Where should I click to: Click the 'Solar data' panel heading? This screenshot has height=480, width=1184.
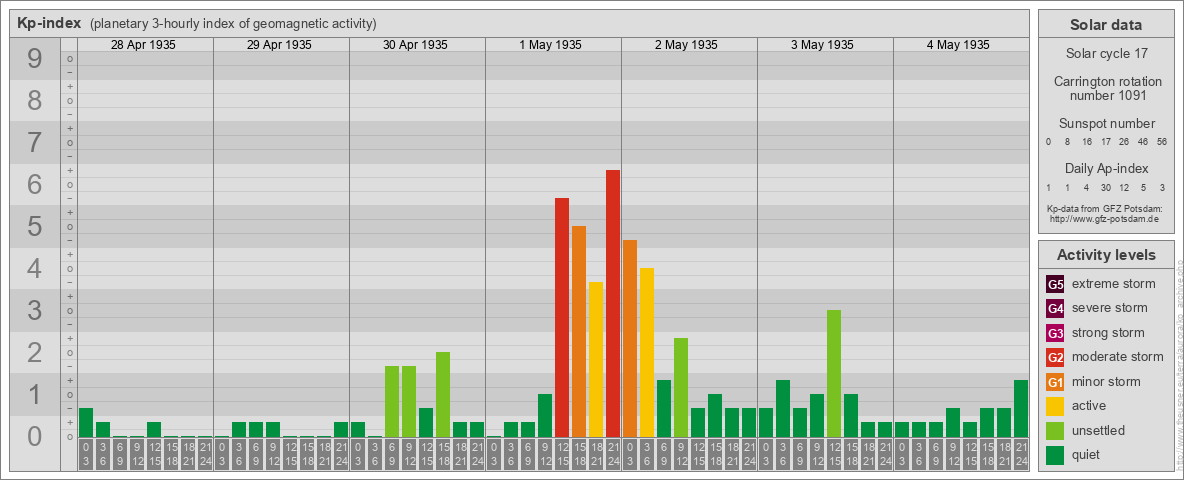point(1106,25)
